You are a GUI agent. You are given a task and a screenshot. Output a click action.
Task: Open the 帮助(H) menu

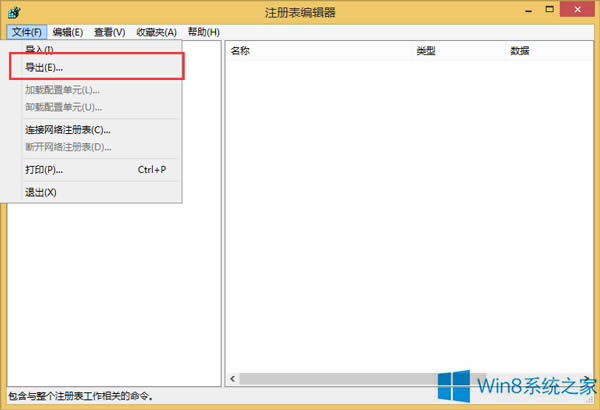[x=204, y=32]
